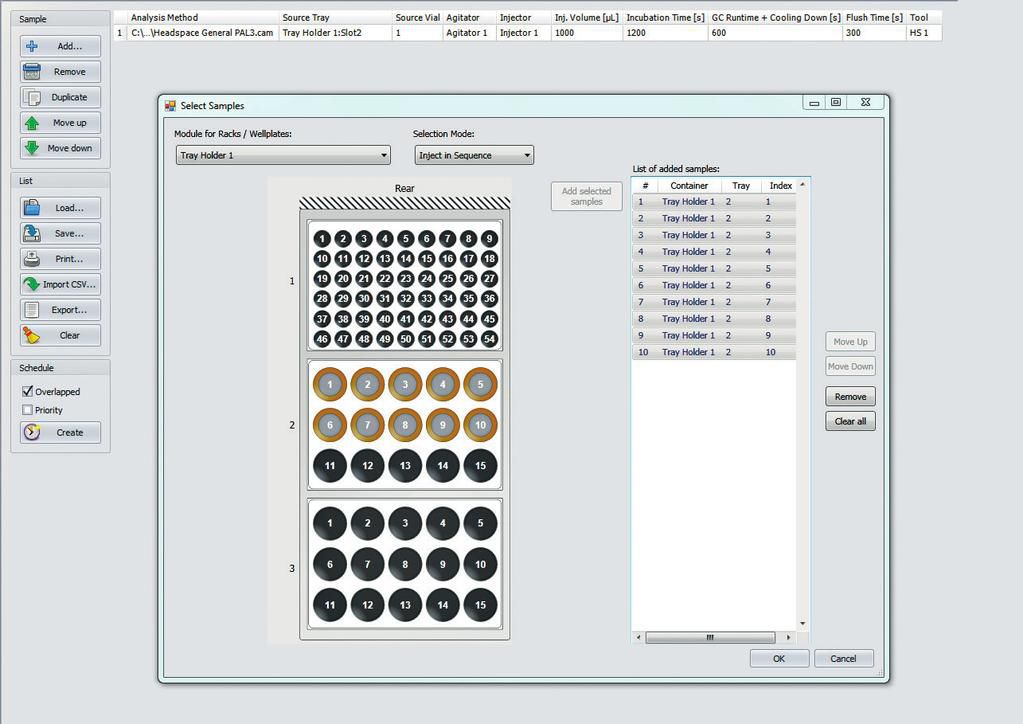This screenshot has width=1023, height=724.
Task: Click the Clear all button
Action: [848, 420]
